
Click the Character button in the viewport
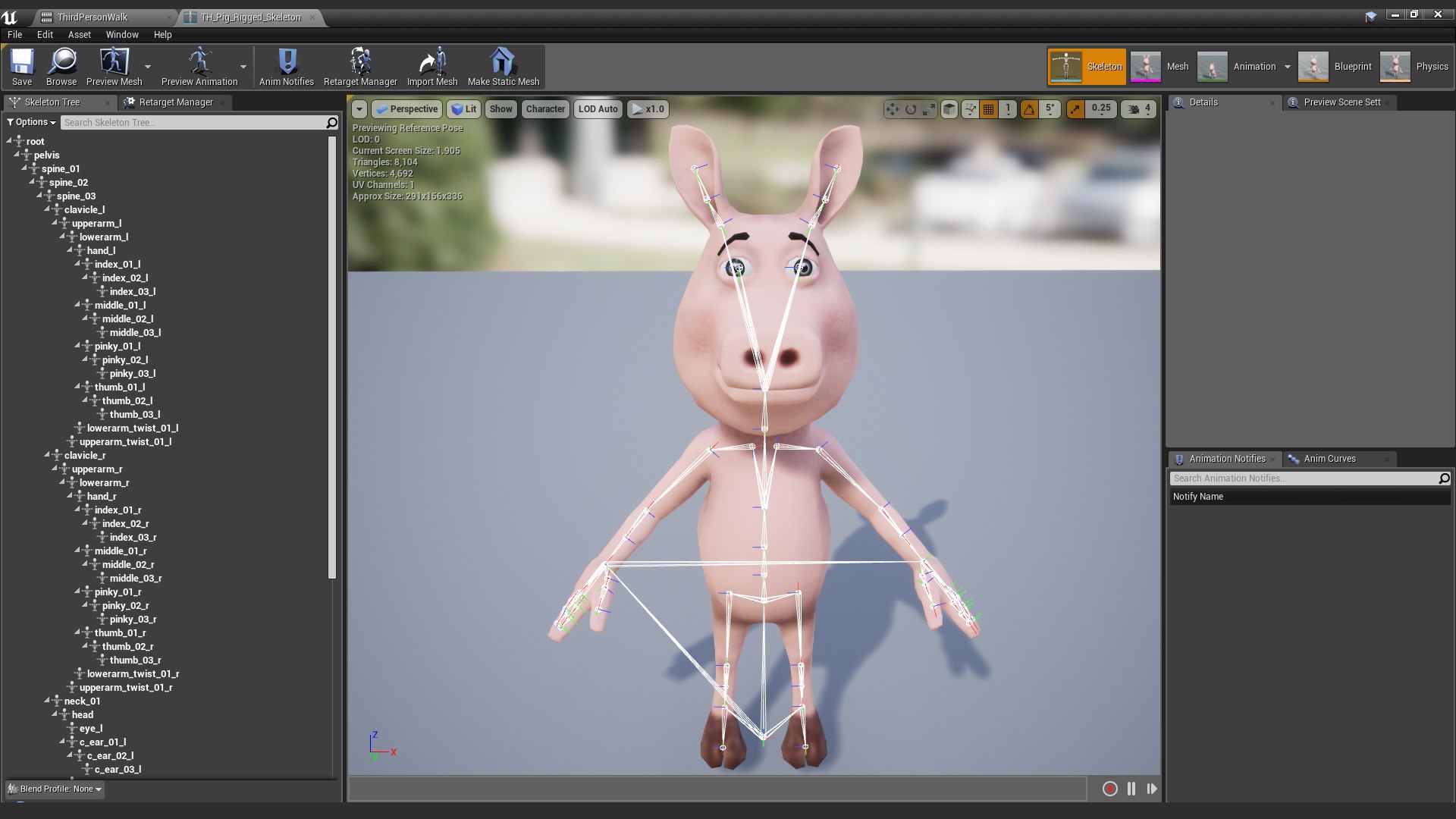[545, 109]
